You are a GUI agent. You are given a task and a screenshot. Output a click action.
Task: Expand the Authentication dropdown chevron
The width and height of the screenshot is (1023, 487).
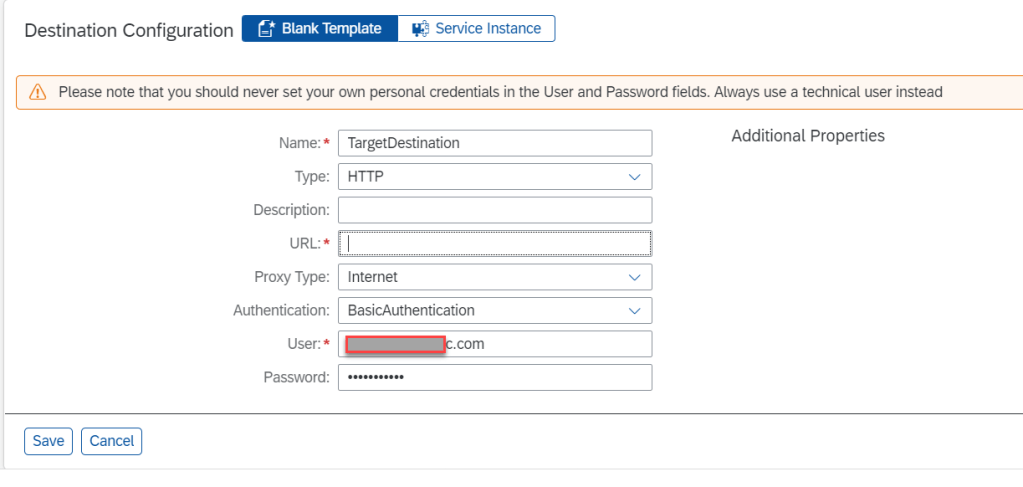634,311
